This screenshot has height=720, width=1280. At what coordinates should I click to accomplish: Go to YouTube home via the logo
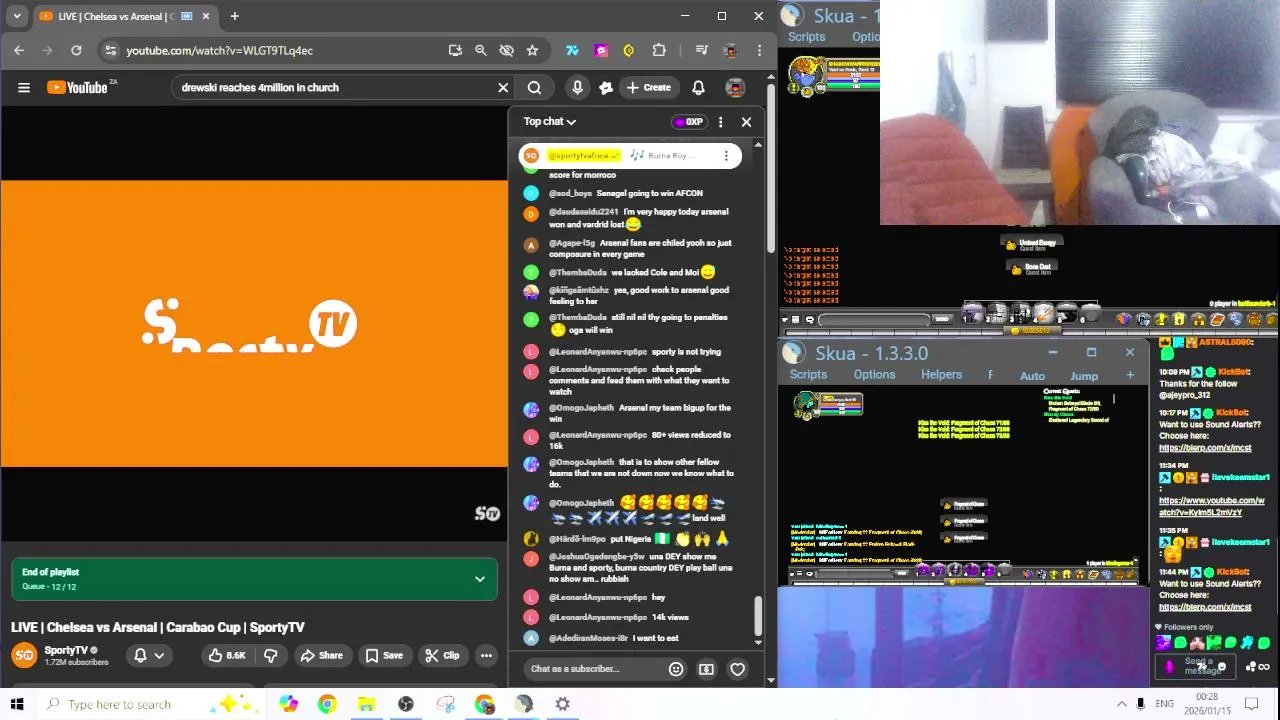point(77,88)
